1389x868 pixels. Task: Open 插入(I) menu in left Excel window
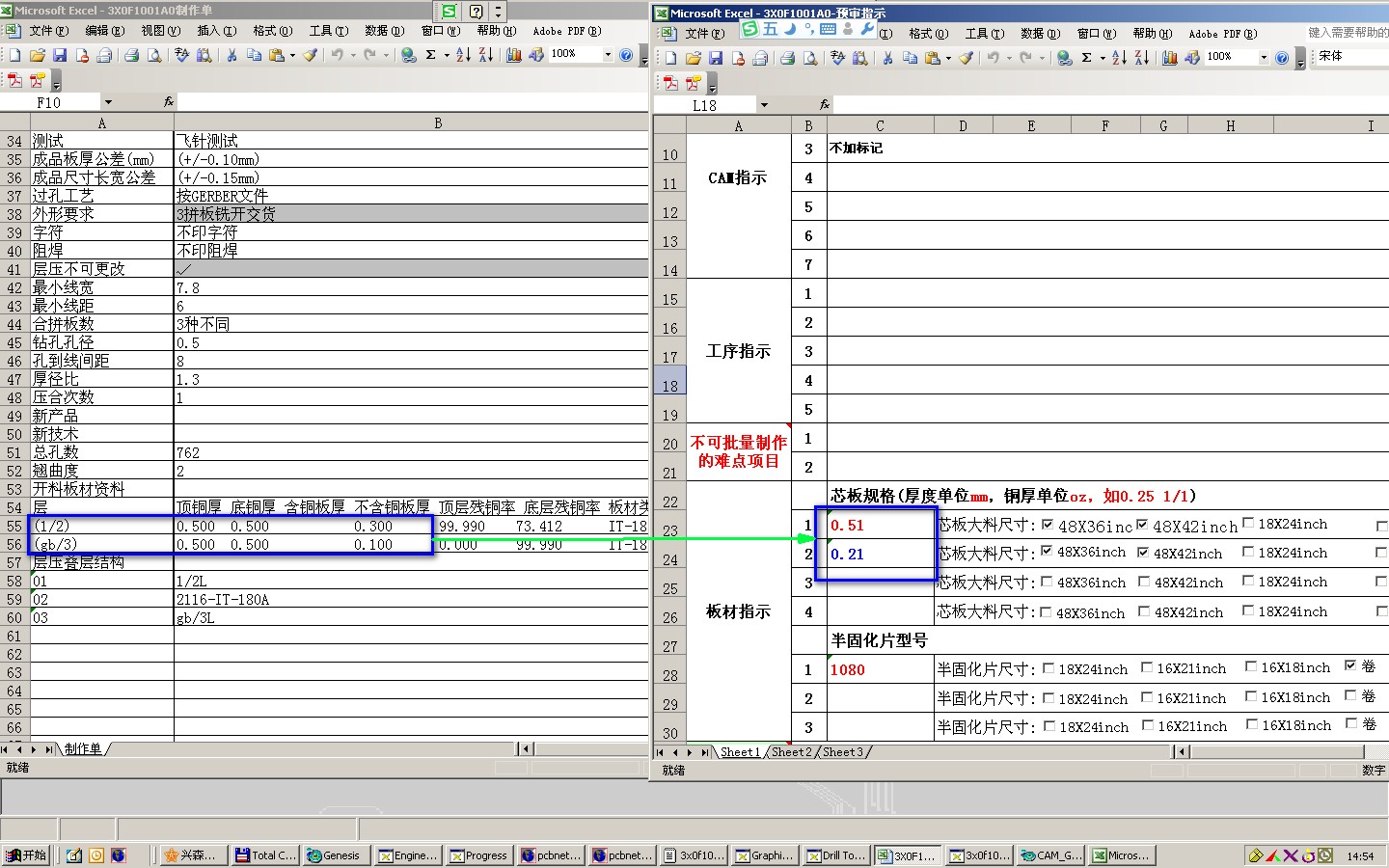pyautogui.click(x=217, y=31)
